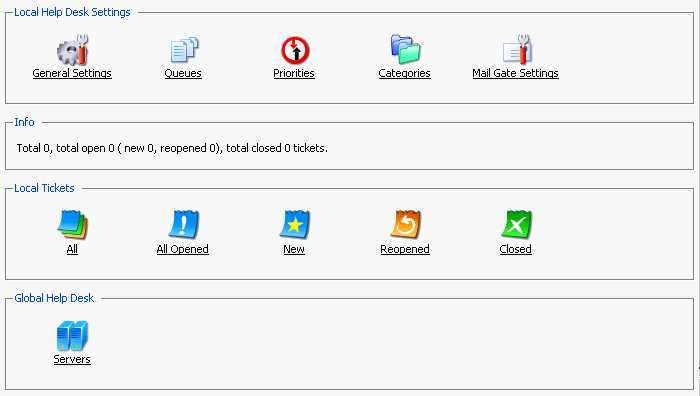
Task: Open the Categories text link
Action: tap(404, 73)
